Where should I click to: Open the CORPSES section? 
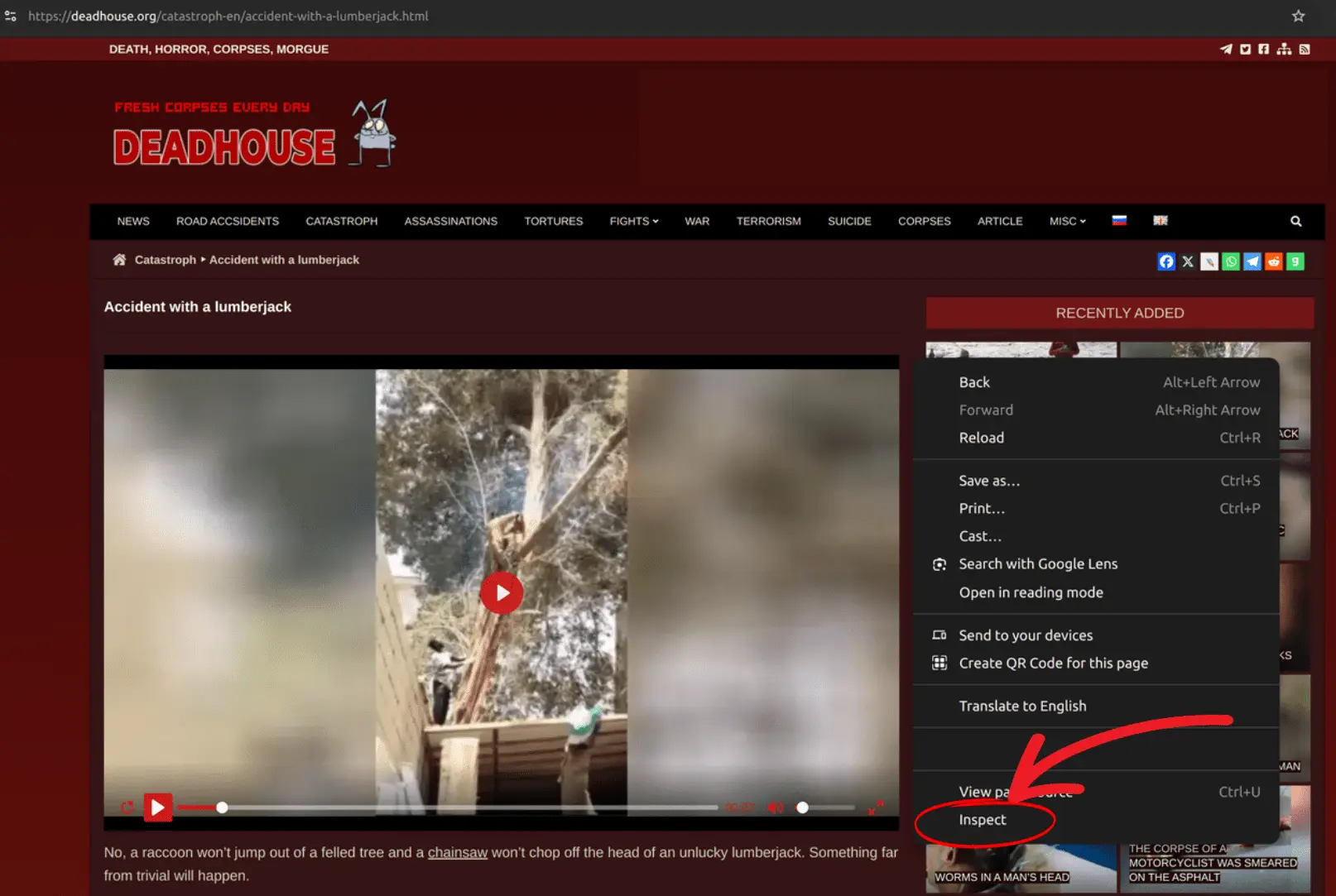(925, 222)
